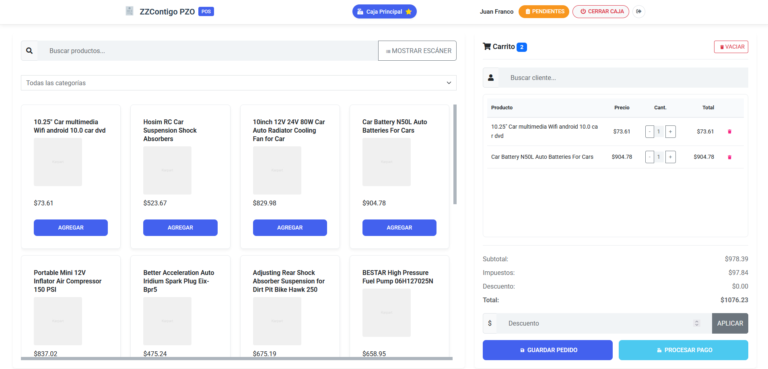The image size is (768, 369).
Task: Click the Portable Mini 12V Inflator title
Action: click(x=68, y=281)
